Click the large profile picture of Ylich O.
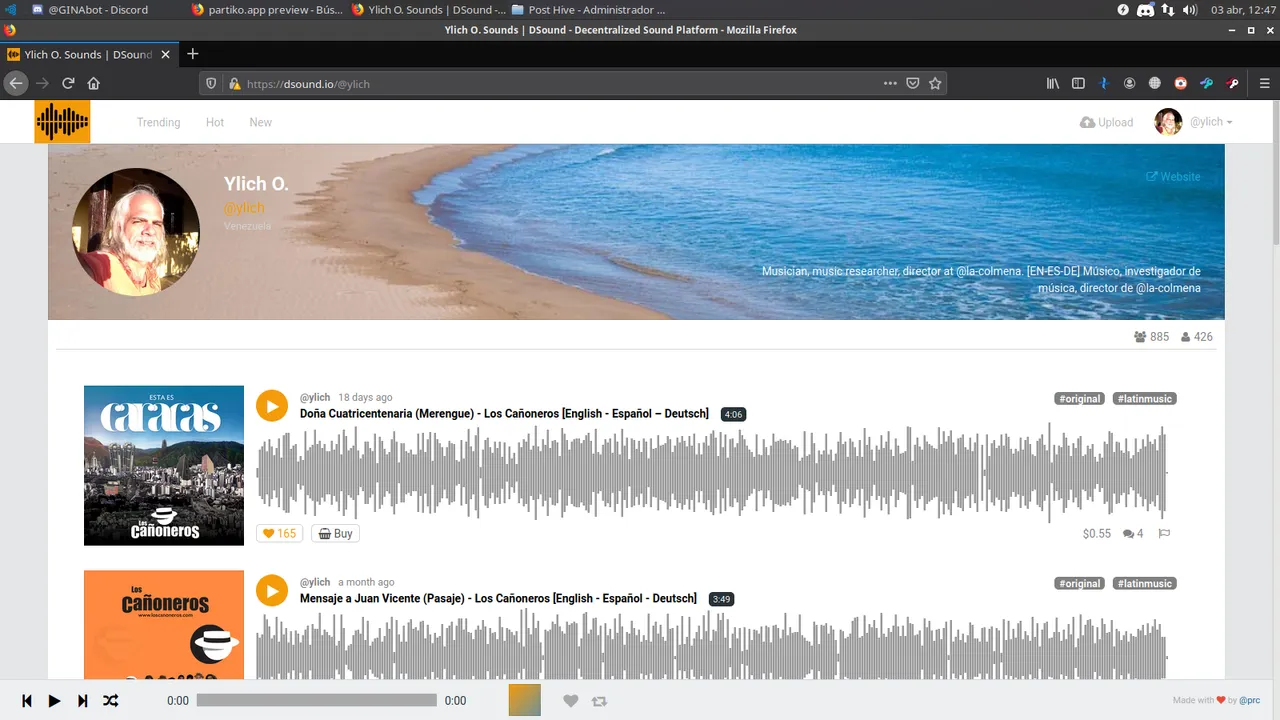The width and height of the screenshot is (1280, 720). (x=136, y=232)
